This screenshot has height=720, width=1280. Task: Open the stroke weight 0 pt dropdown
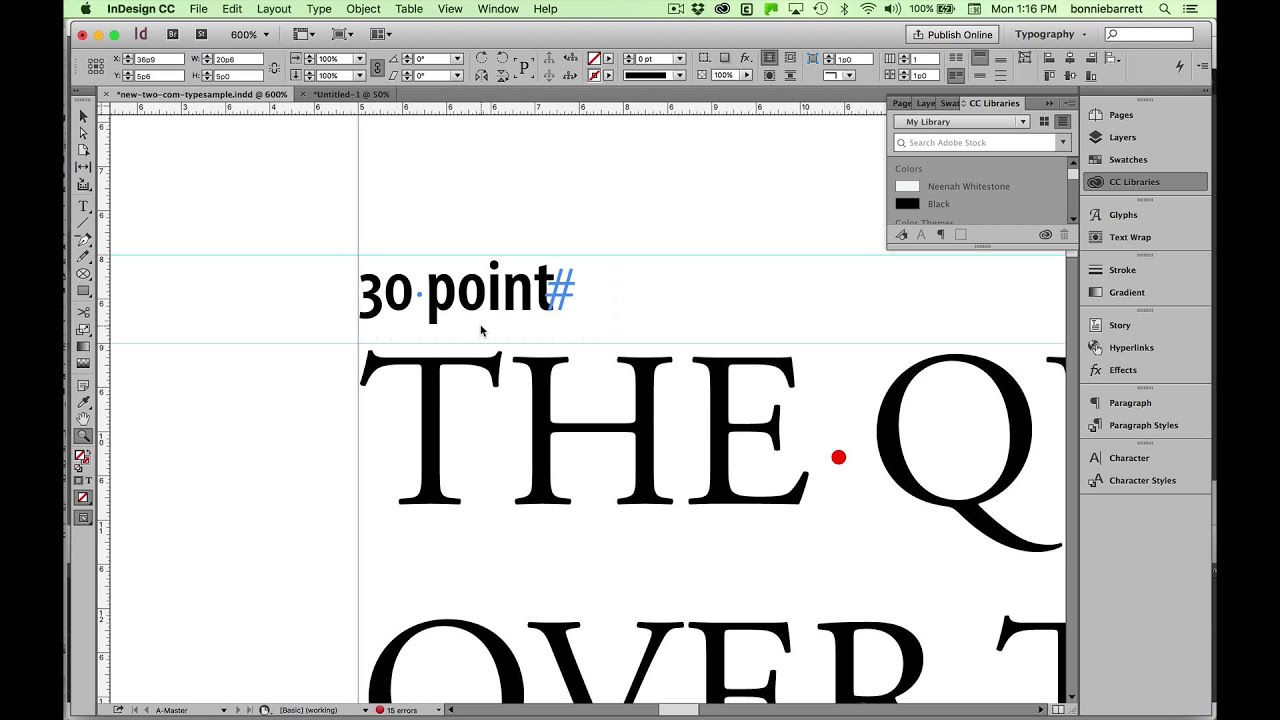[x=680, y=59]
